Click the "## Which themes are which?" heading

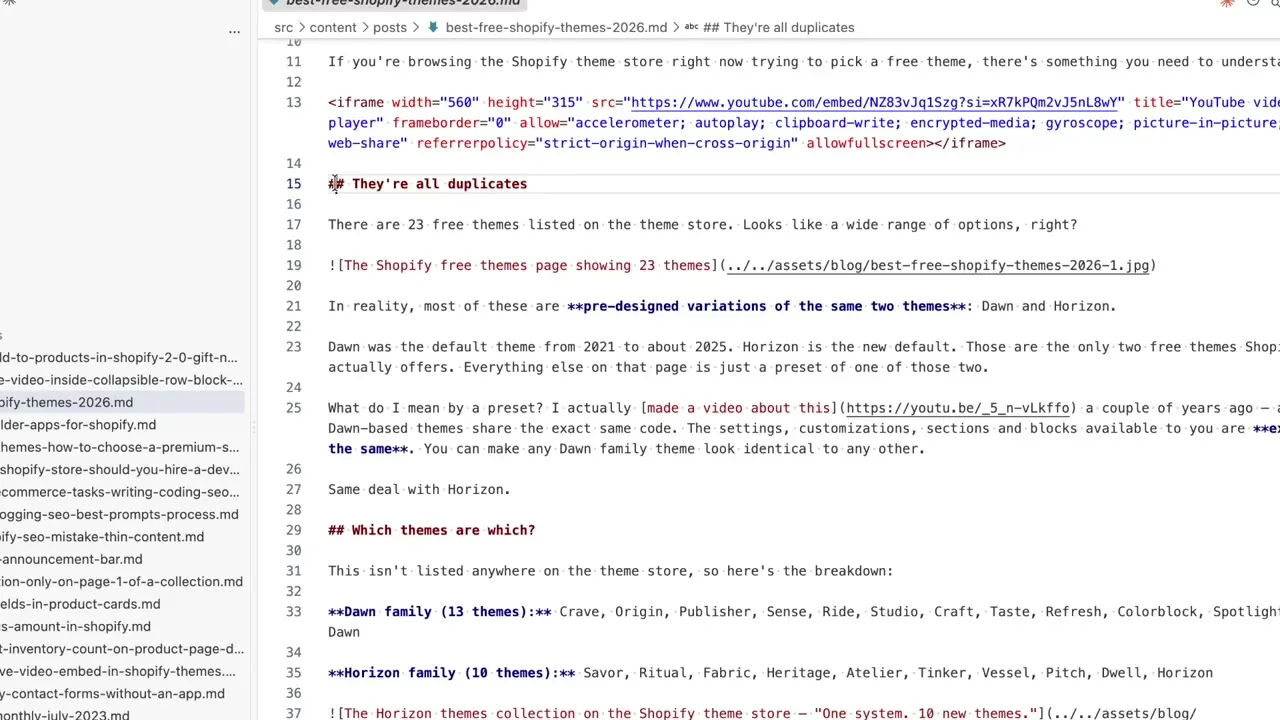(431, 530)
